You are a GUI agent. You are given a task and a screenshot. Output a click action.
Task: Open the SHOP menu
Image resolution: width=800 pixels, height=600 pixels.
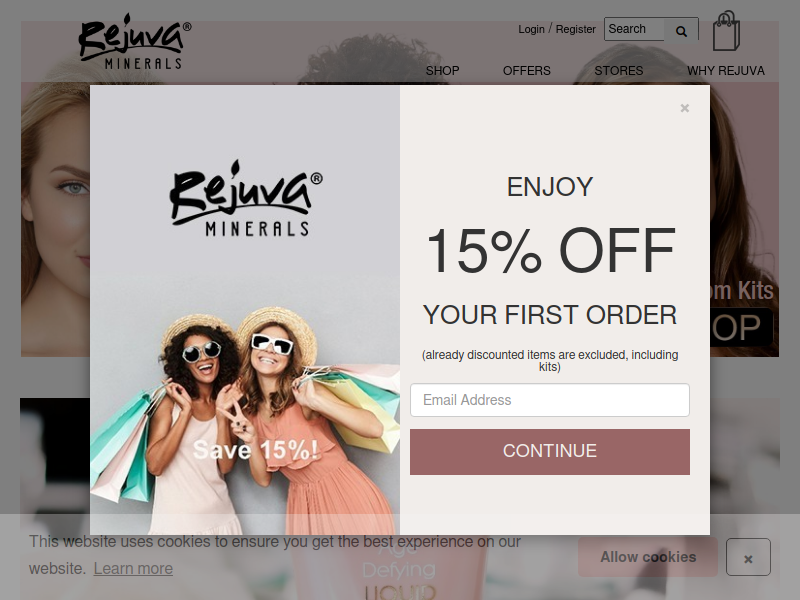442,70
